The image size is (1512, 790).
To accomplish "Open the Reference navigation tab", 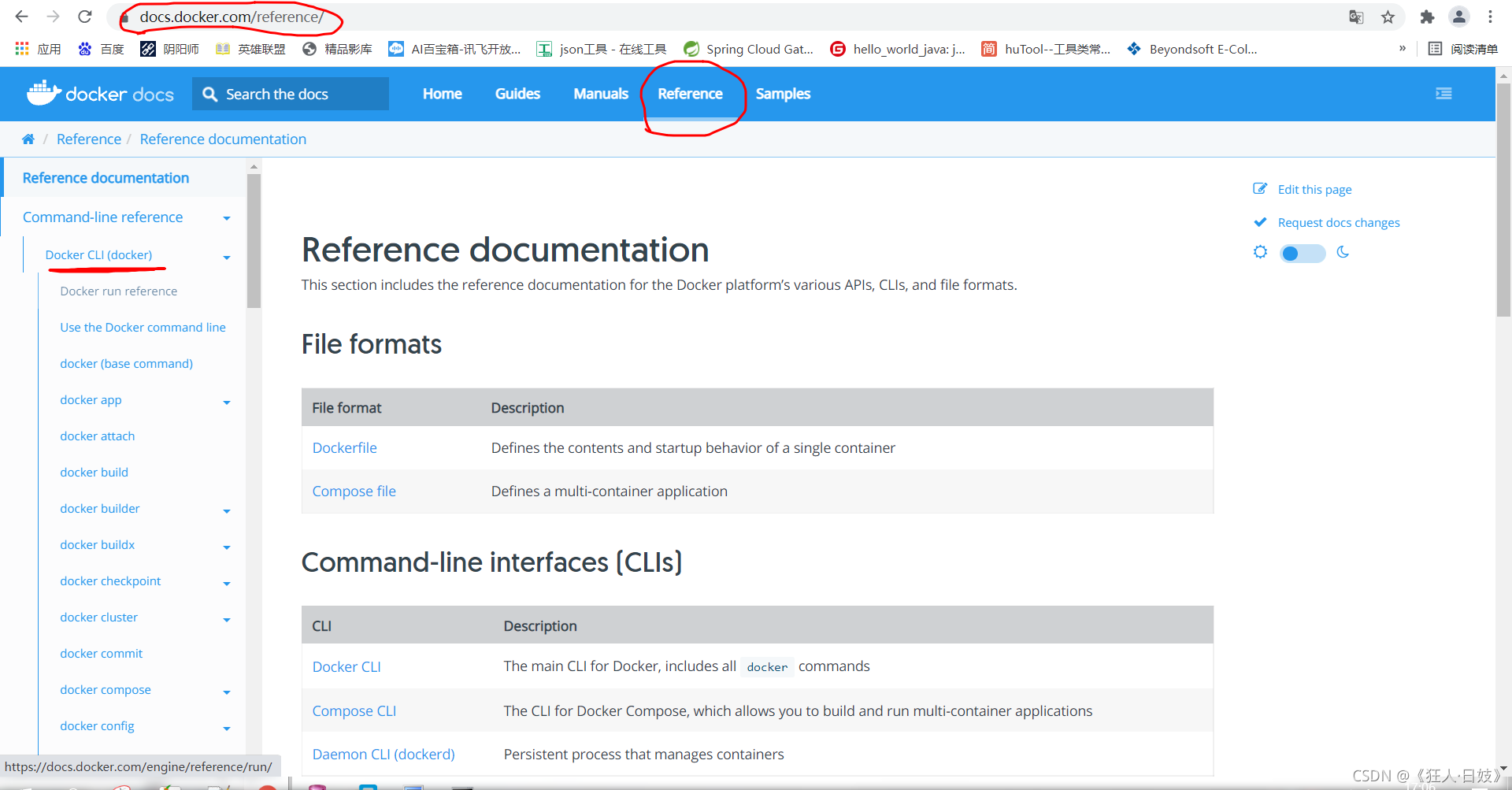I will pyautogui.click(x=690, y=94).
